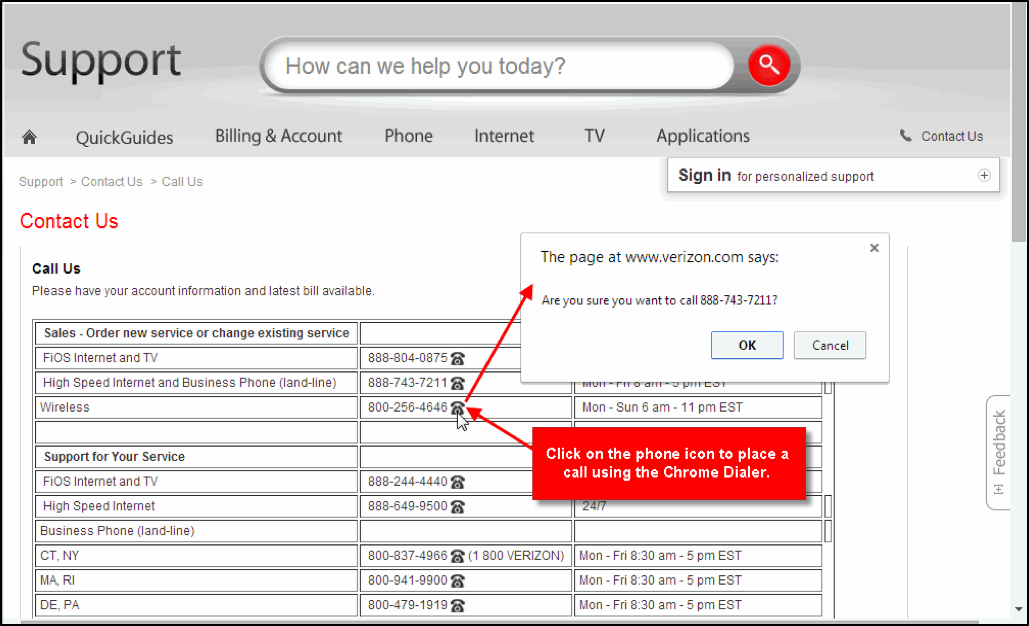Click the phone icon beside 800-479-1919
Viewport: 1029px width, 626px height.
click(x=457, y=606)
